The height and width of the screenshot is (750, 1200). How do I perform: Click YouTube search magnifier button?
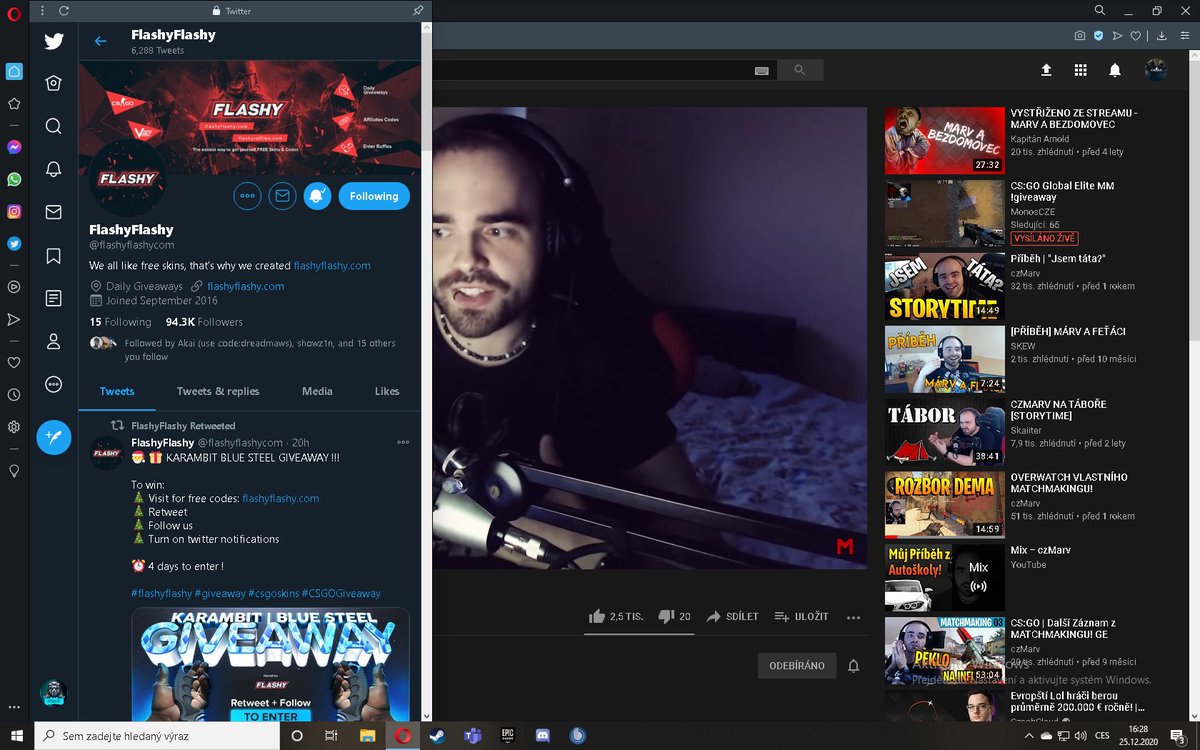point(799,70)
